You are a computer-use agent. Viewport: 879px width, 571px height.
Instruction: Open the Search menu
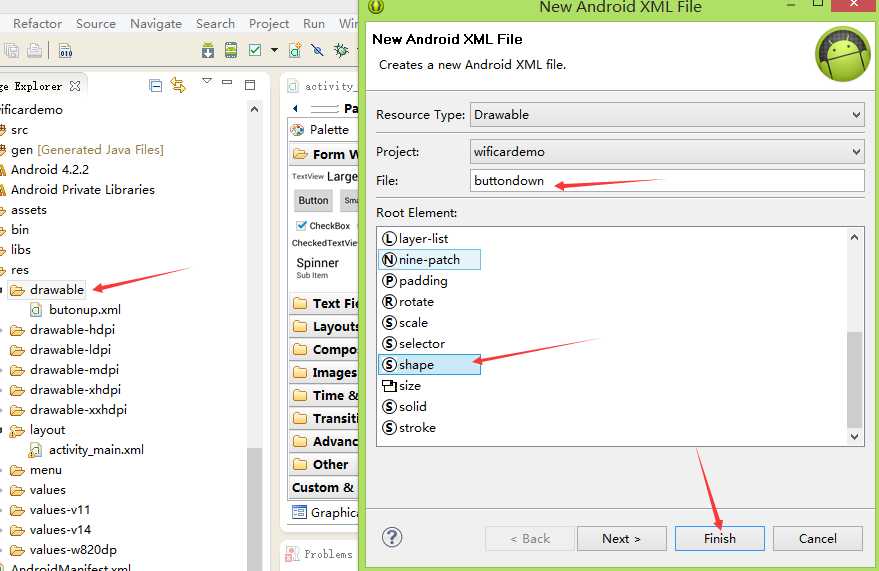215,24
